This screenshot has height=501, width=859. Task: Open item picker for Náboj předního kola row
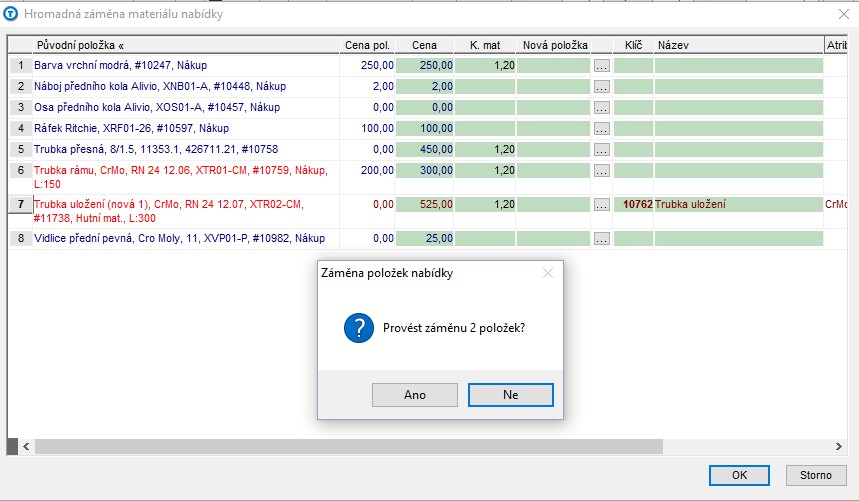(x=602, y=87)
